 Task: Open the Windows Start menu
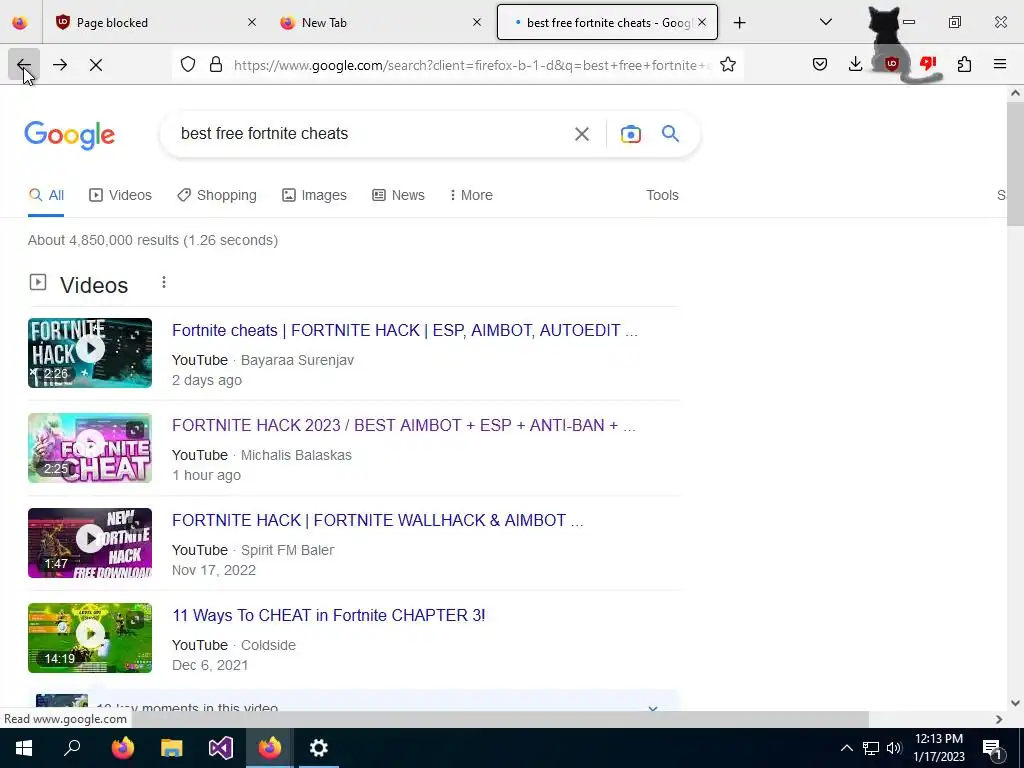(24, 748)
